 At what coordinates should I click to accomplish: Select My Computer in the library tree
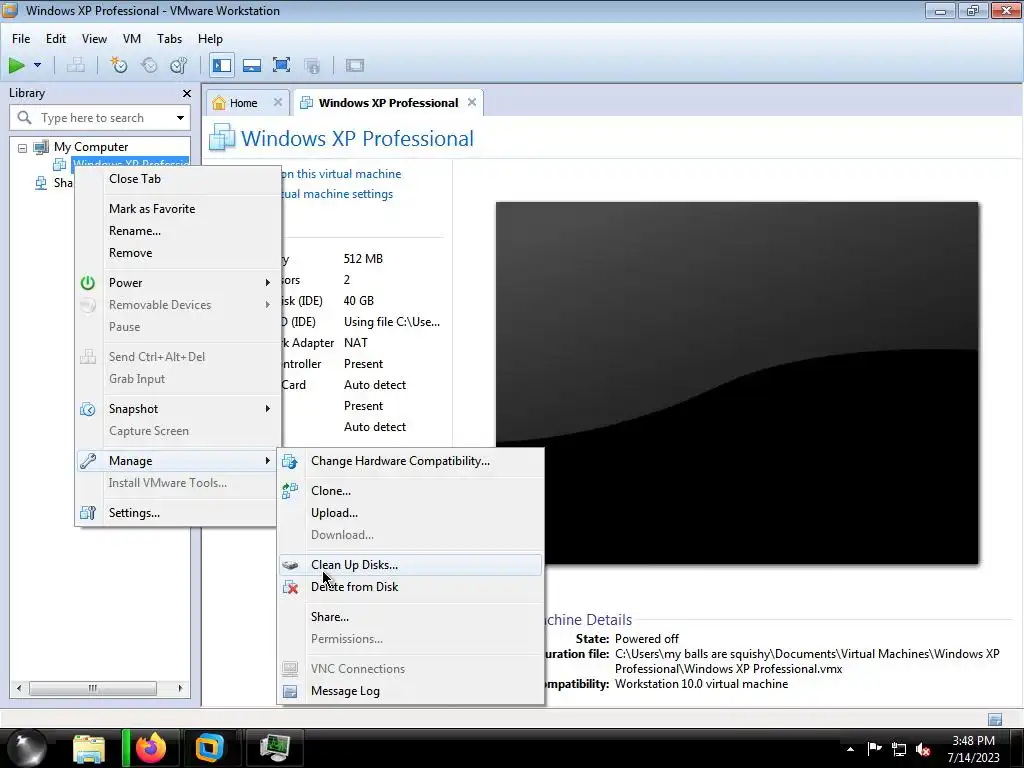(x=91, y=147)
